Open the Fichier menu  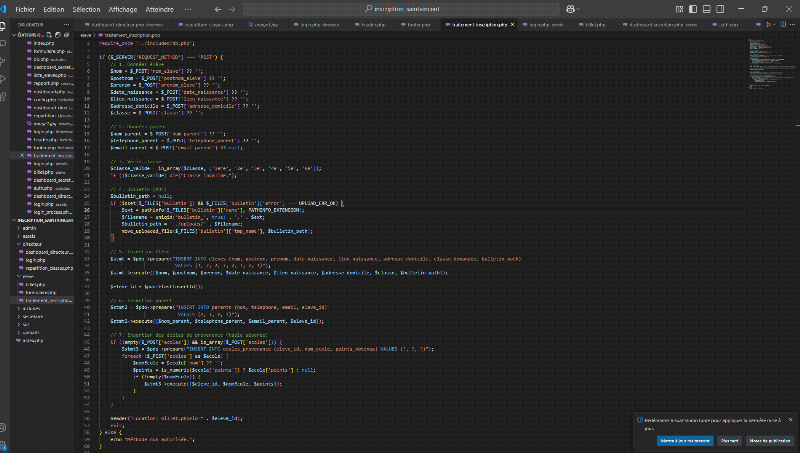pyautogui.click(x=25, y=8)
